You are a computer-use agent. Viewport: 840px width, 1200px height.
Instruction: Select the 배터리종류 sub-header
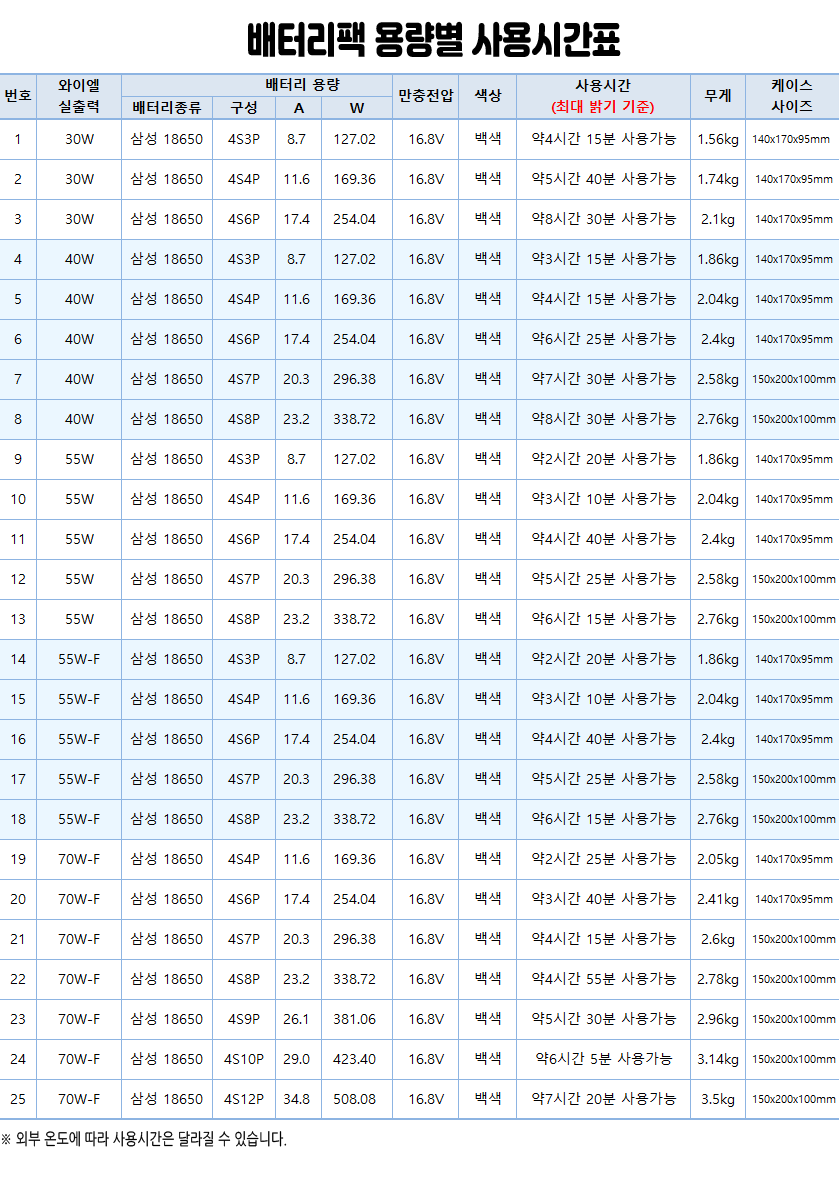click(x=166, y=108)
